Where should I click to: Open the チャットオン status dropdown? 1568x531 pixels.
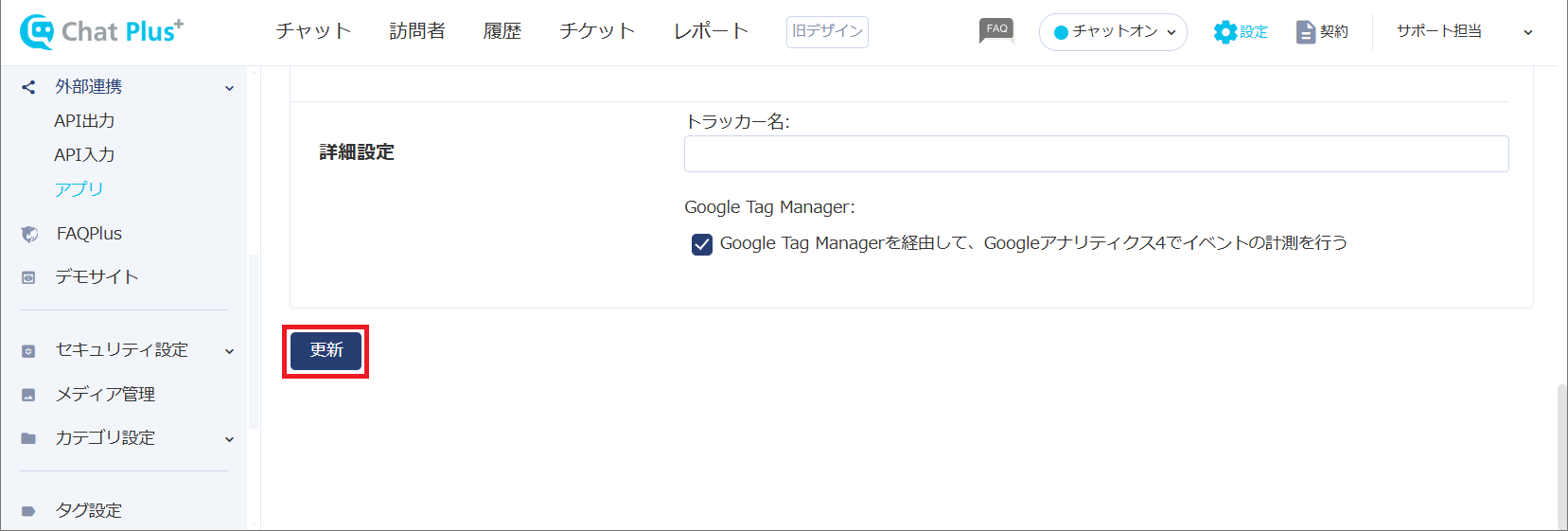[1113, 32]
